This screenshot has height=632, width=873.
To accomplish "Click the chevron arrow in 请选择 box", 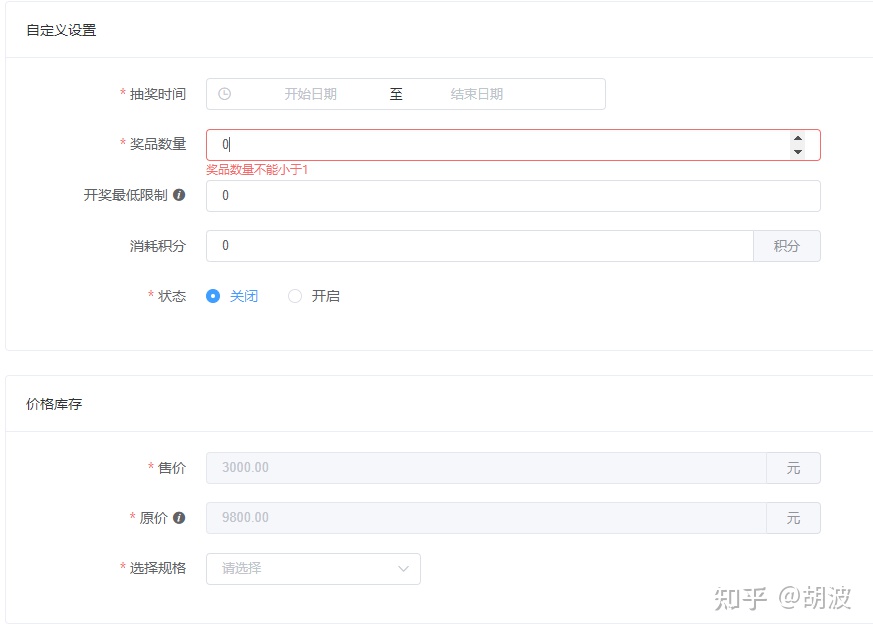I will point(403,568).
